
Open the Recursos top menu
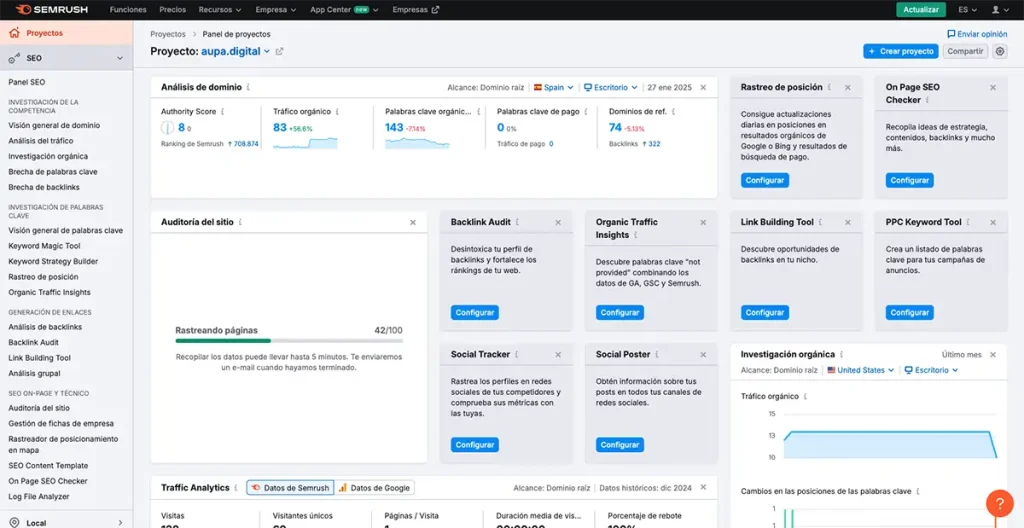[x=220, y=10]
